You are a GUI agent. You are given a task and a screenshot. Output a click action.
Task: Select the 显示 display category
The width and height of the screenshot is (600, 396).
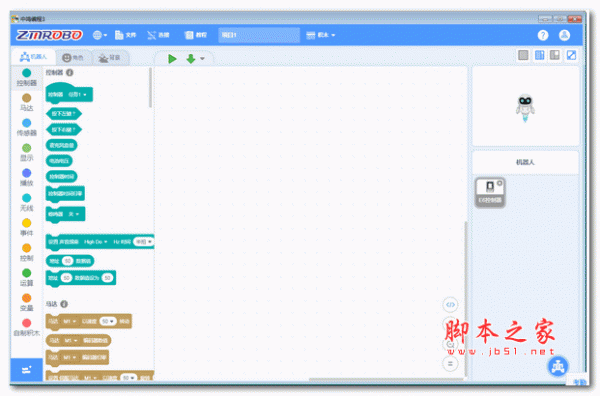pyautogui.click(x=26, y=153)
